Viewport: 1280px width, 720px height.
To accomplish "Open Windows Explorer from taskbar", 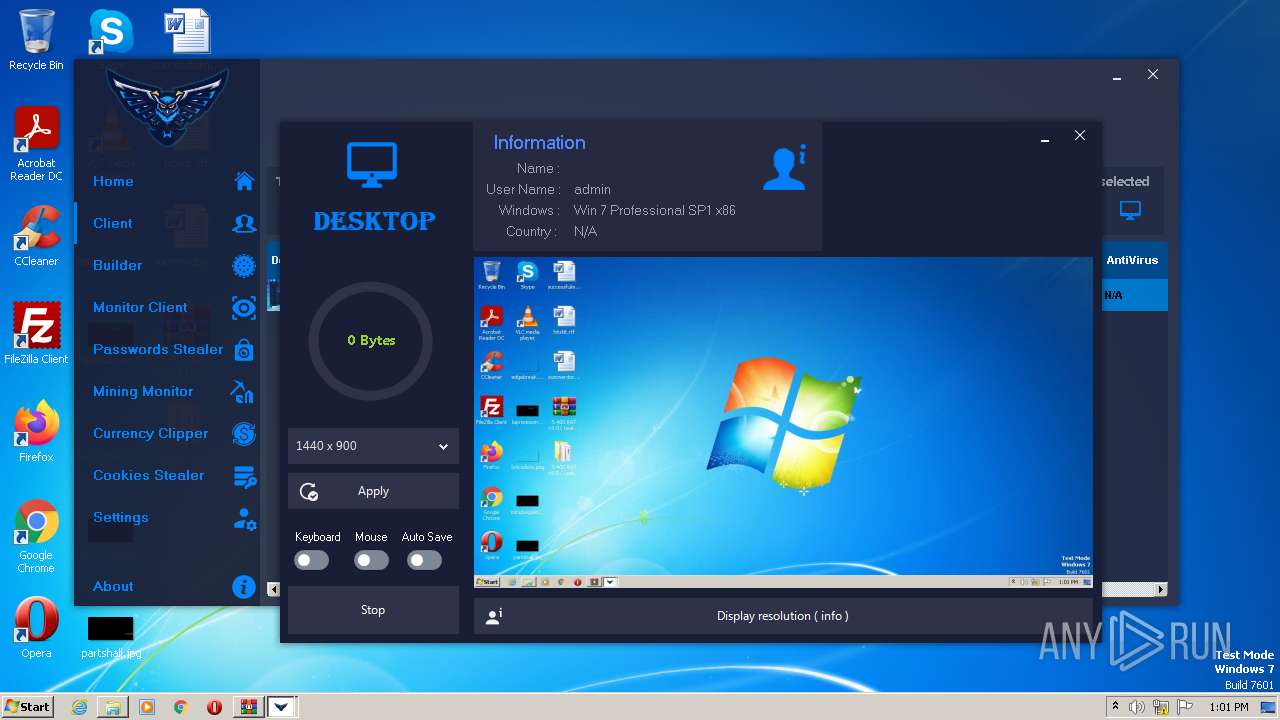I will pos(113,707).
